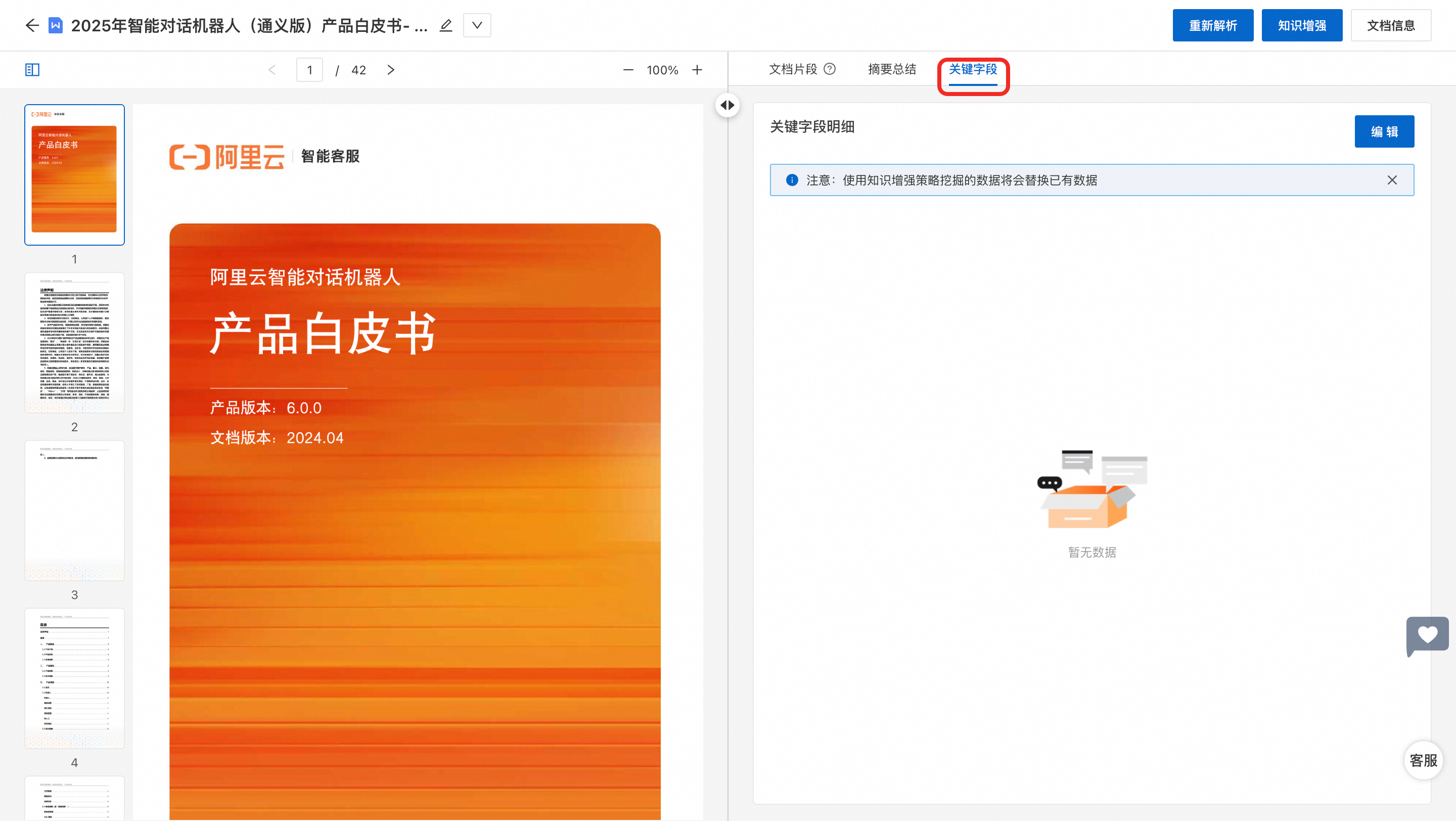Click the 重新解析 button
This screenshot has width=1456, height=821.
(1212, 25)
